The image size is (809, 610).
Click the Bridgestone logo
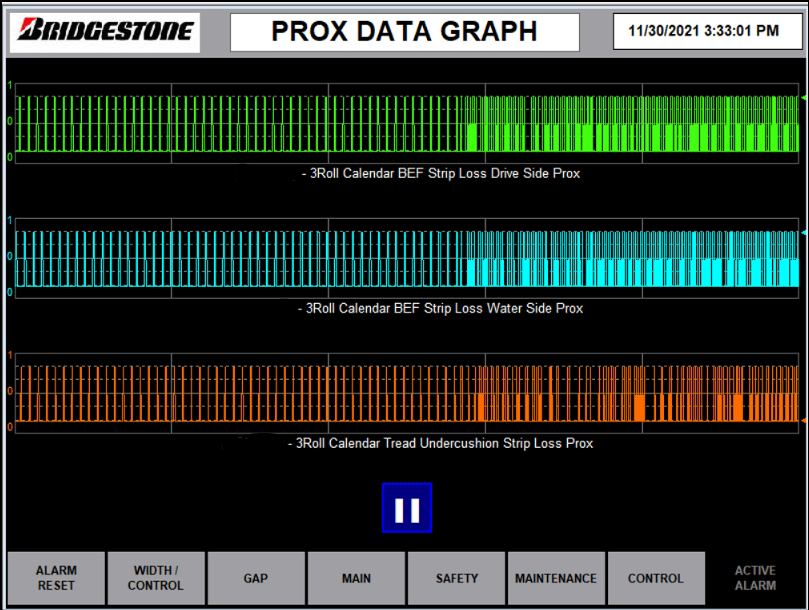(105, 31)
